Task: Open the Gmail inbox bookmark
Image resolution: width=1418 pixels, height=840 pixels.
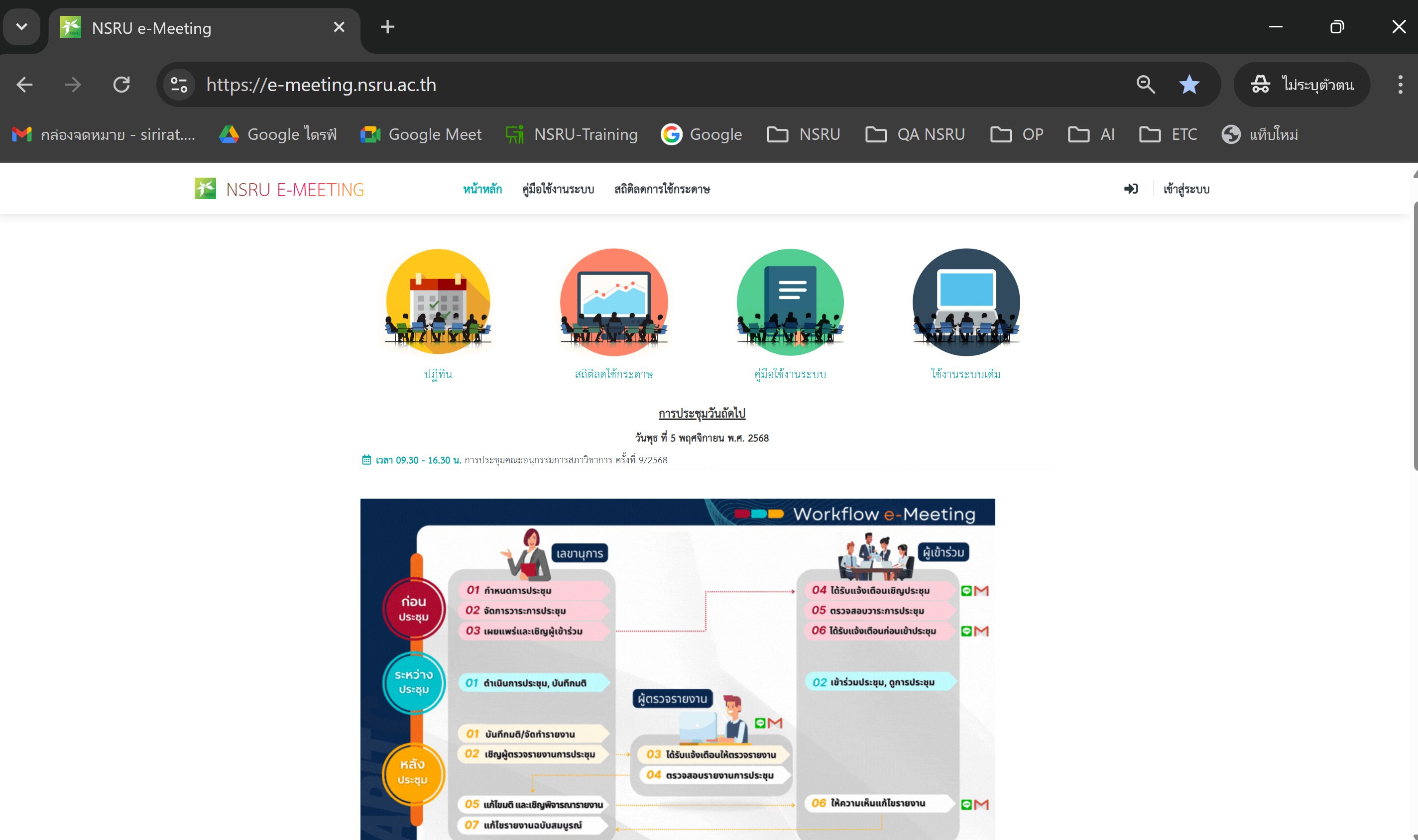Action: click(104, 135)
